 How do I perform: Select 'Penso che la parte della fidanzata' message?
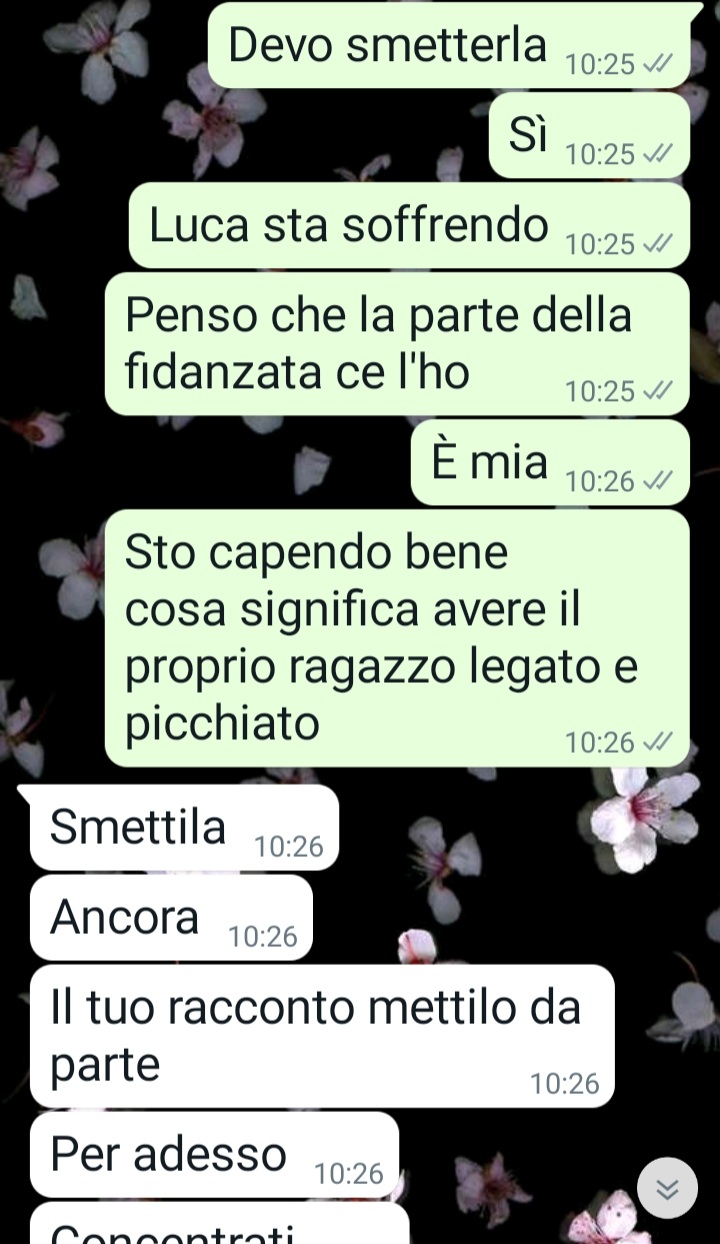pyautogui.click(x=397, y=344)
